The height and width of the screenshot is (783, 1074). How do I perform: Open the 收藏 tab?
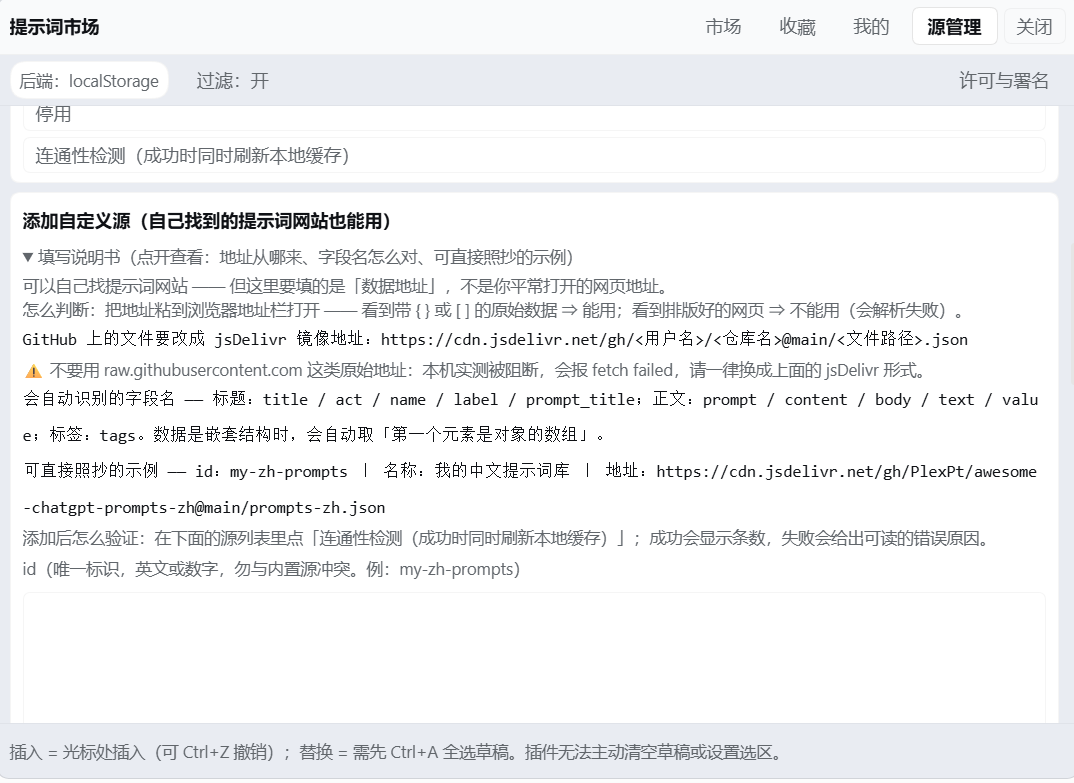(797, 27)
